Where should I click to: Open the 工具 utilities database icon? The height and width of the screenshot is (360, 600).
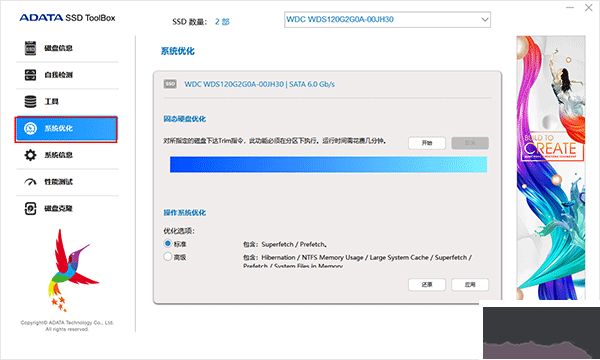(x=30, y=101)
